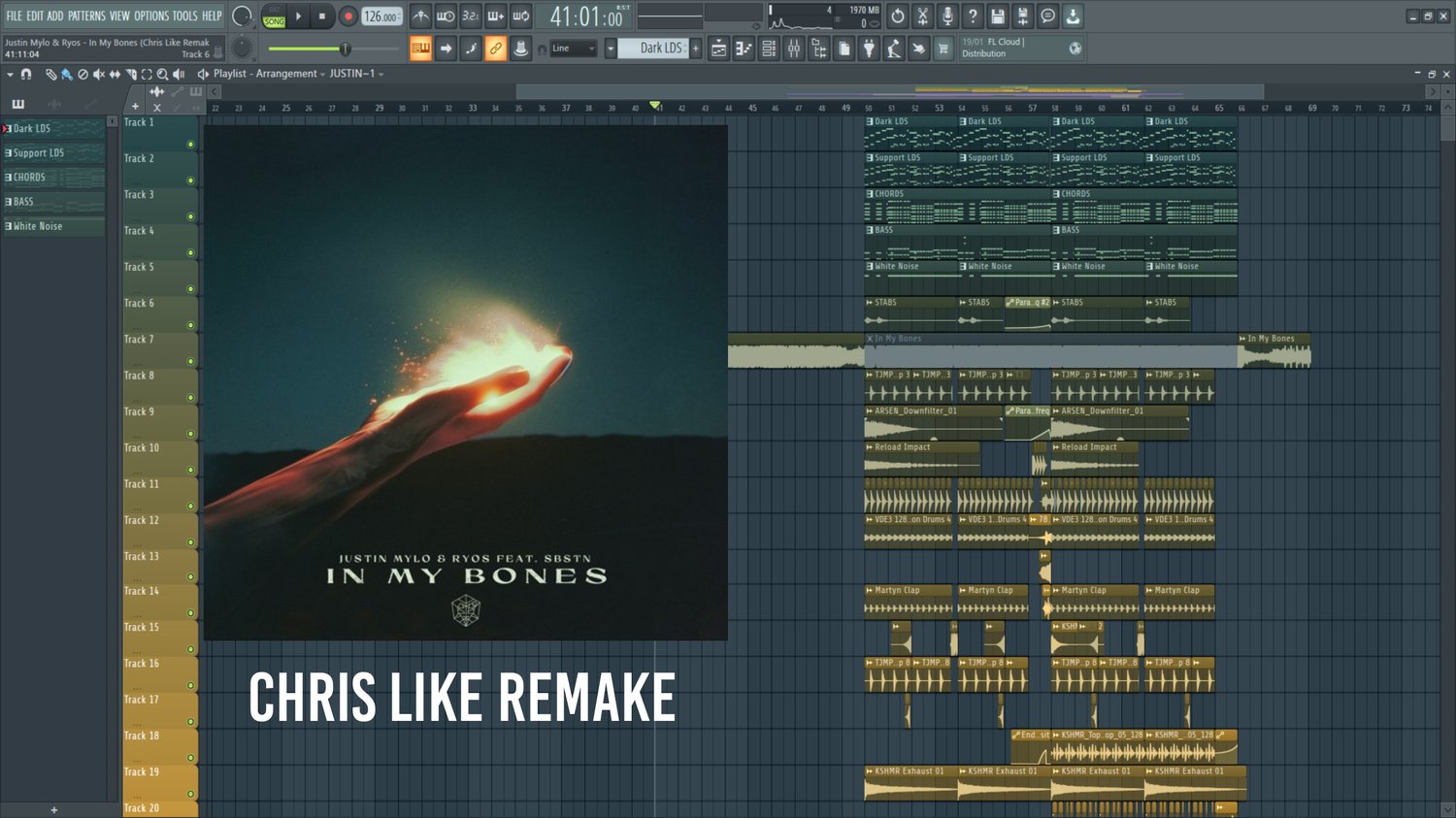This screenshot has height=818, width=1456.
Task: Open audio editor scissors icon
Action: coord(923,16)
